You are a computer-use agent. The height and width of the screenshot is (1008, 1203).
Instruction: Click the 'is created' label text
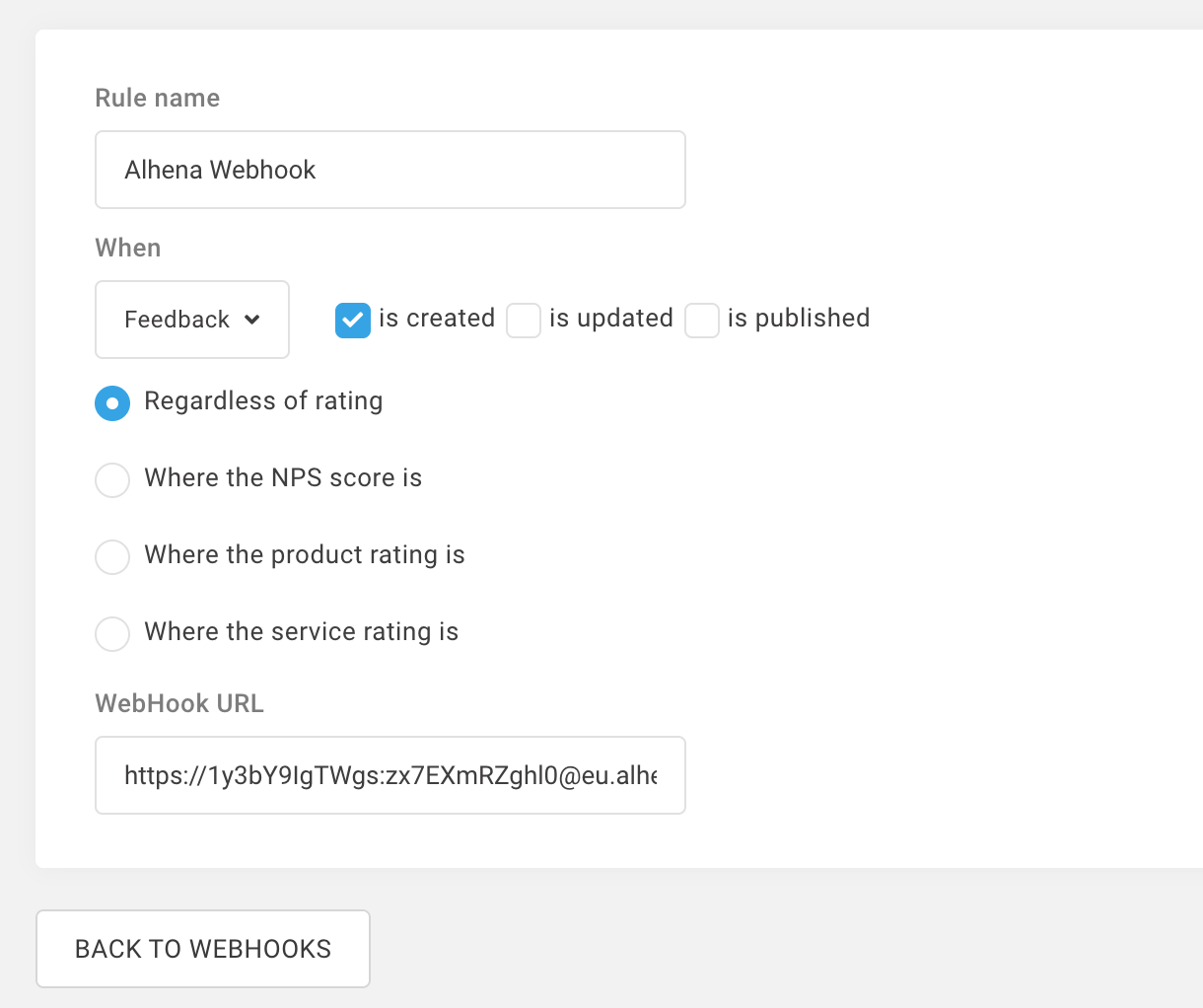(x=437, y=319)
